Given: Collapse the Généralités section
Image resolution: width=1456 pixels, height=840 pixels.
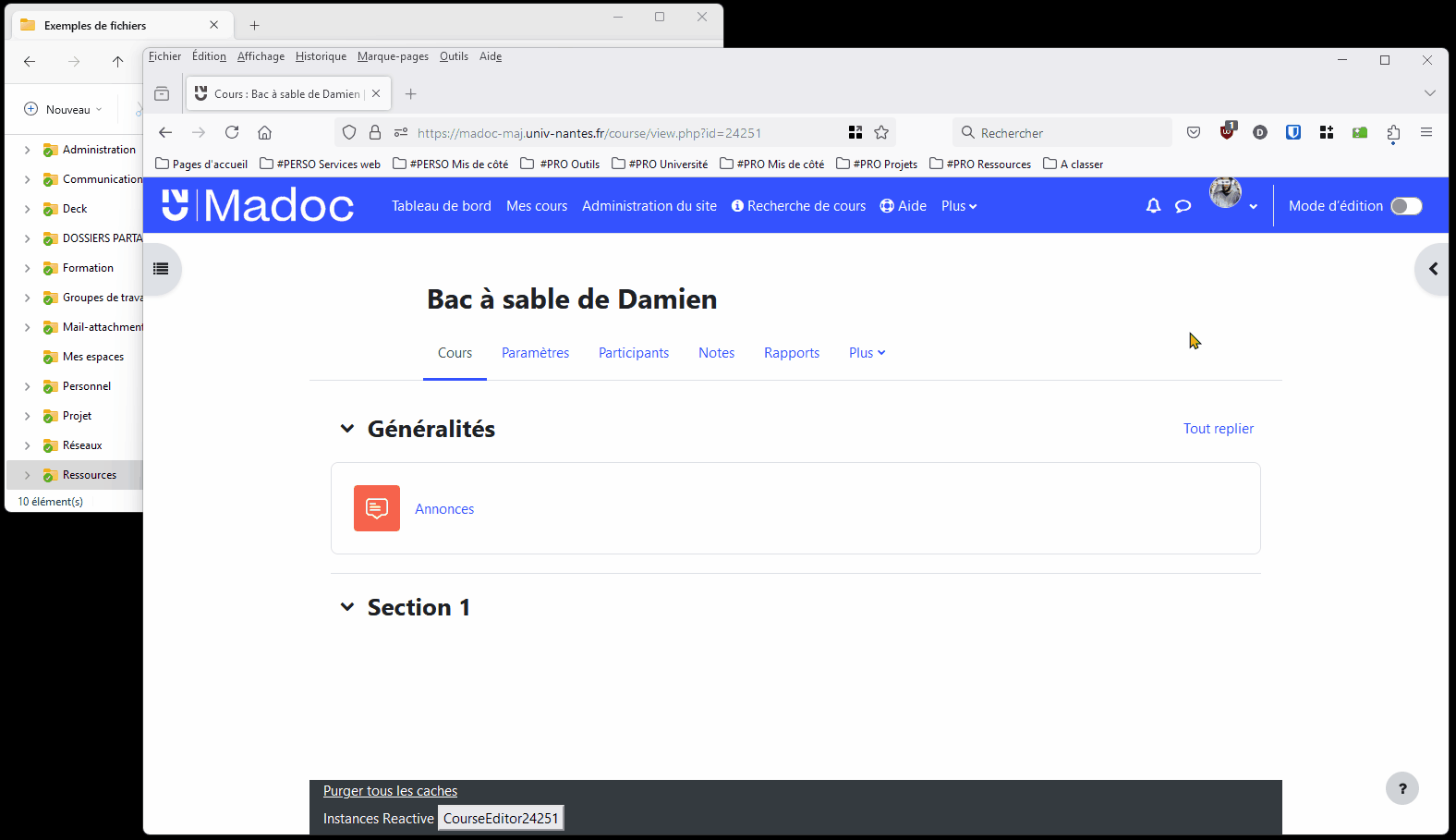Looking at the screenshot, I should tap(347, 429).
